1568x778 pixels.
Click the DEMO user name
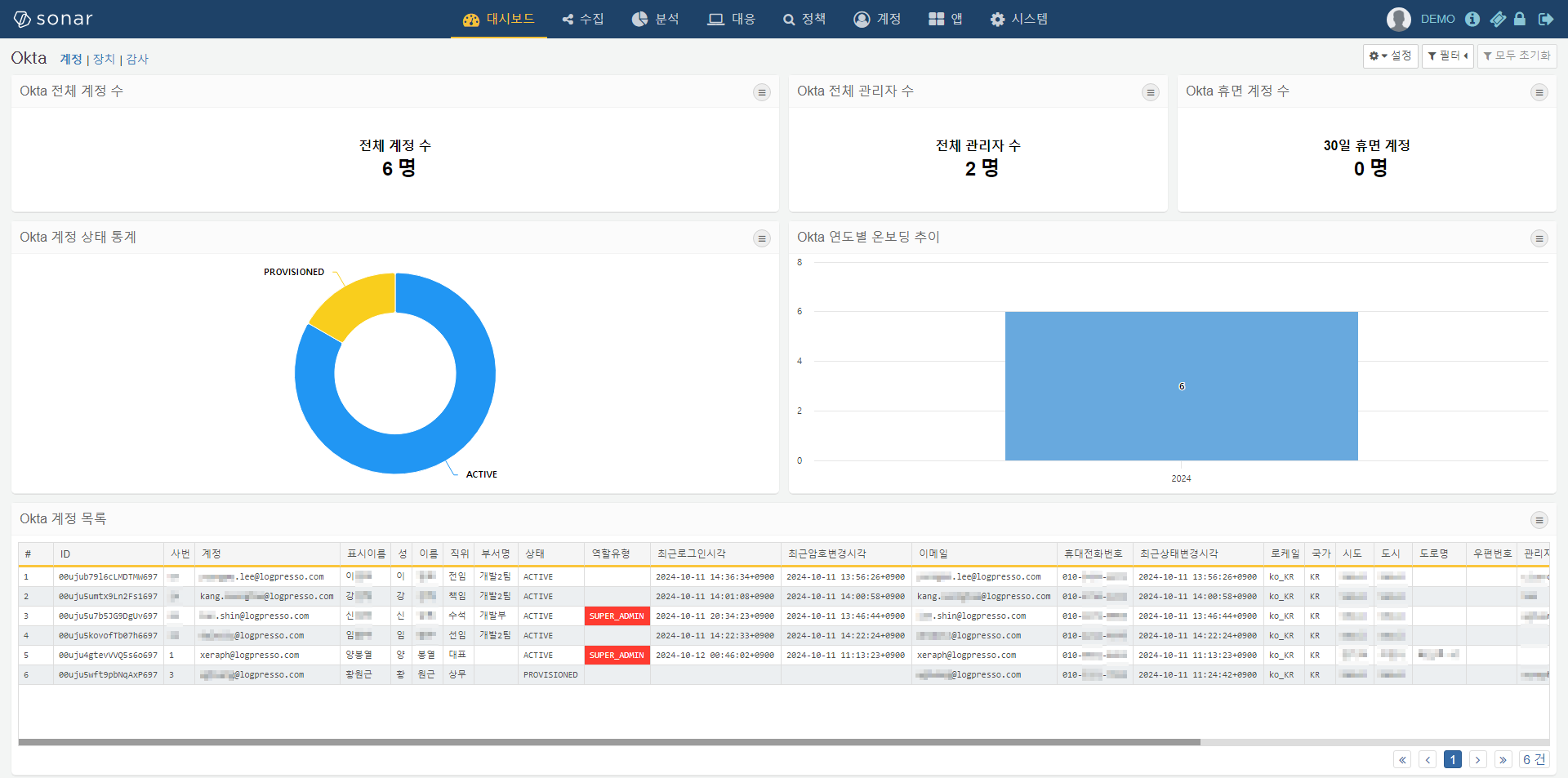click(x=1437, y=19)
